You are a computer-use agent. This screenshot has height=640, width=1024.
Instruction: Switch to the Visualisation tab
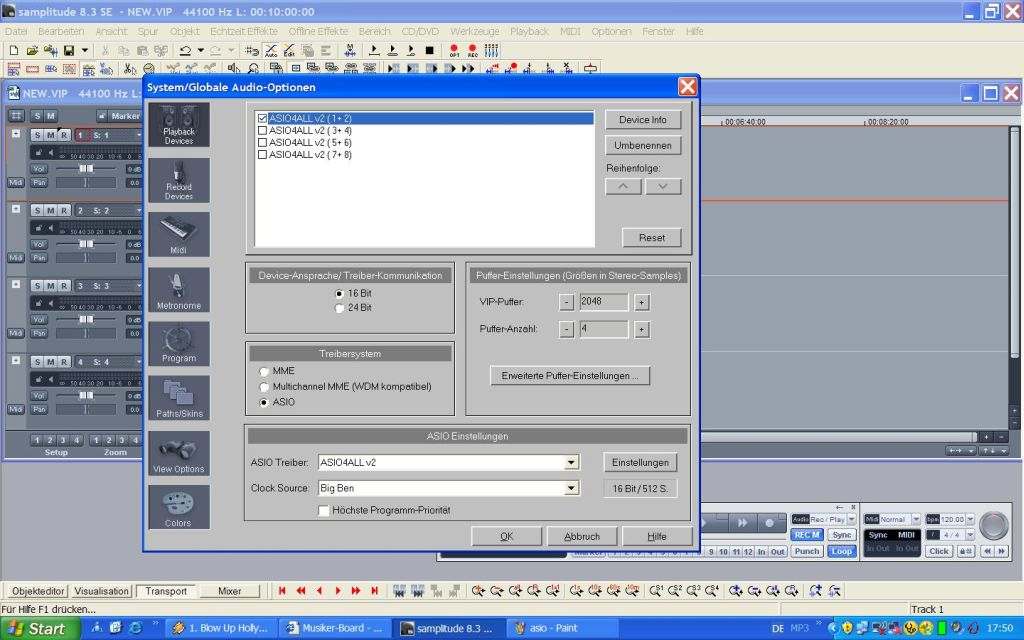[101, 591]
